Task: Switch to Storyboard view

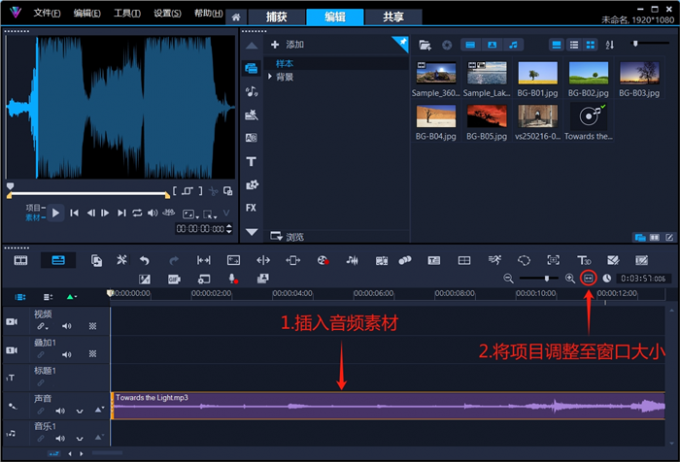Action: tap(20, 260)
